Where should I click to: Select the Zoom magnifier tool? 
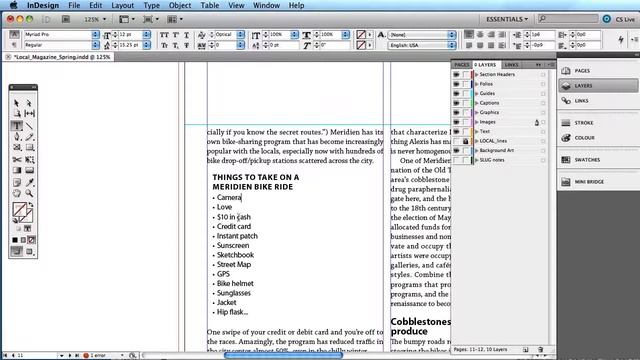click(x=29, y=193)
